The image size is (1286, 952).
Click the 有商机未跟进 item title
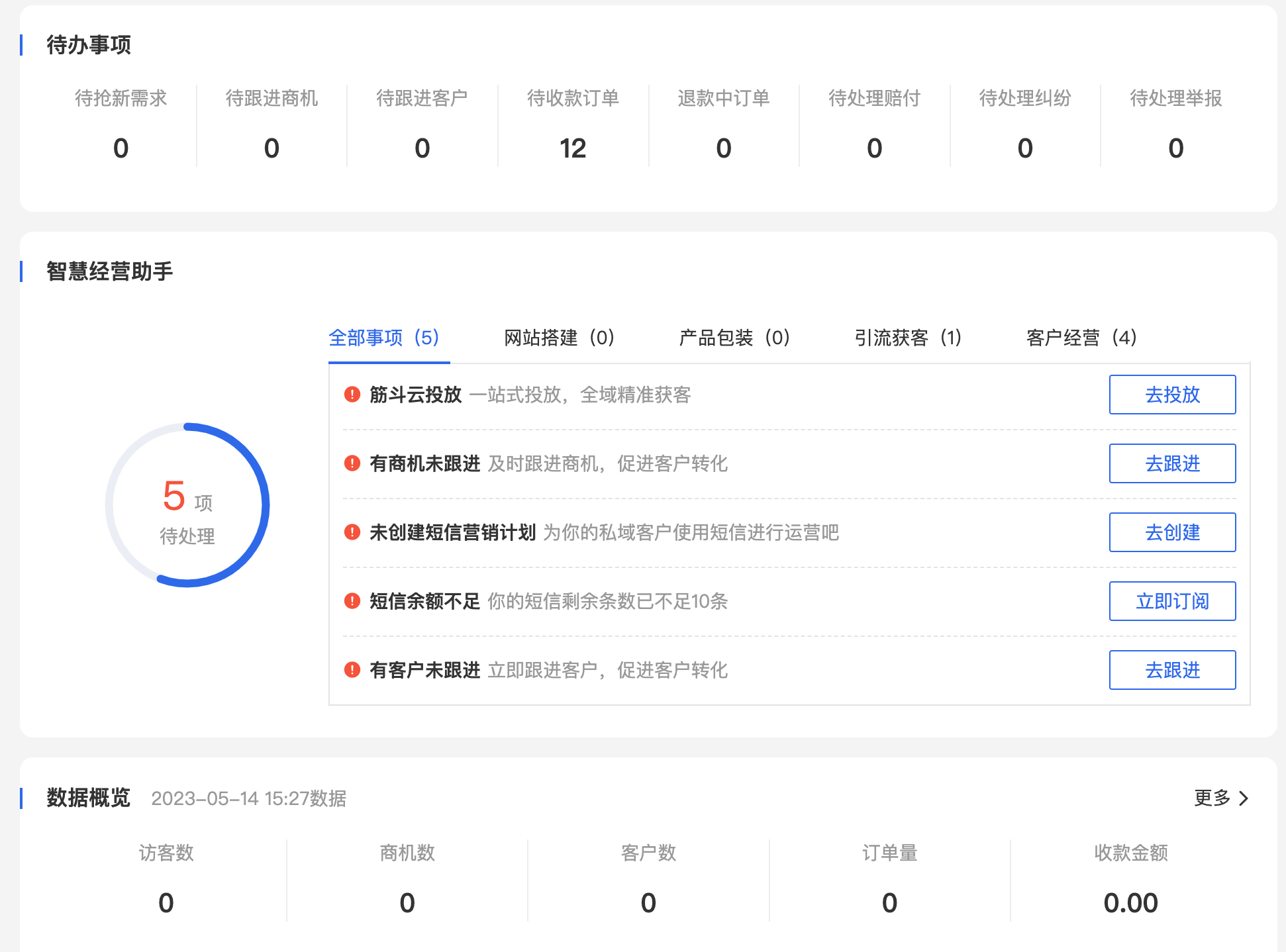pos(424,463)
